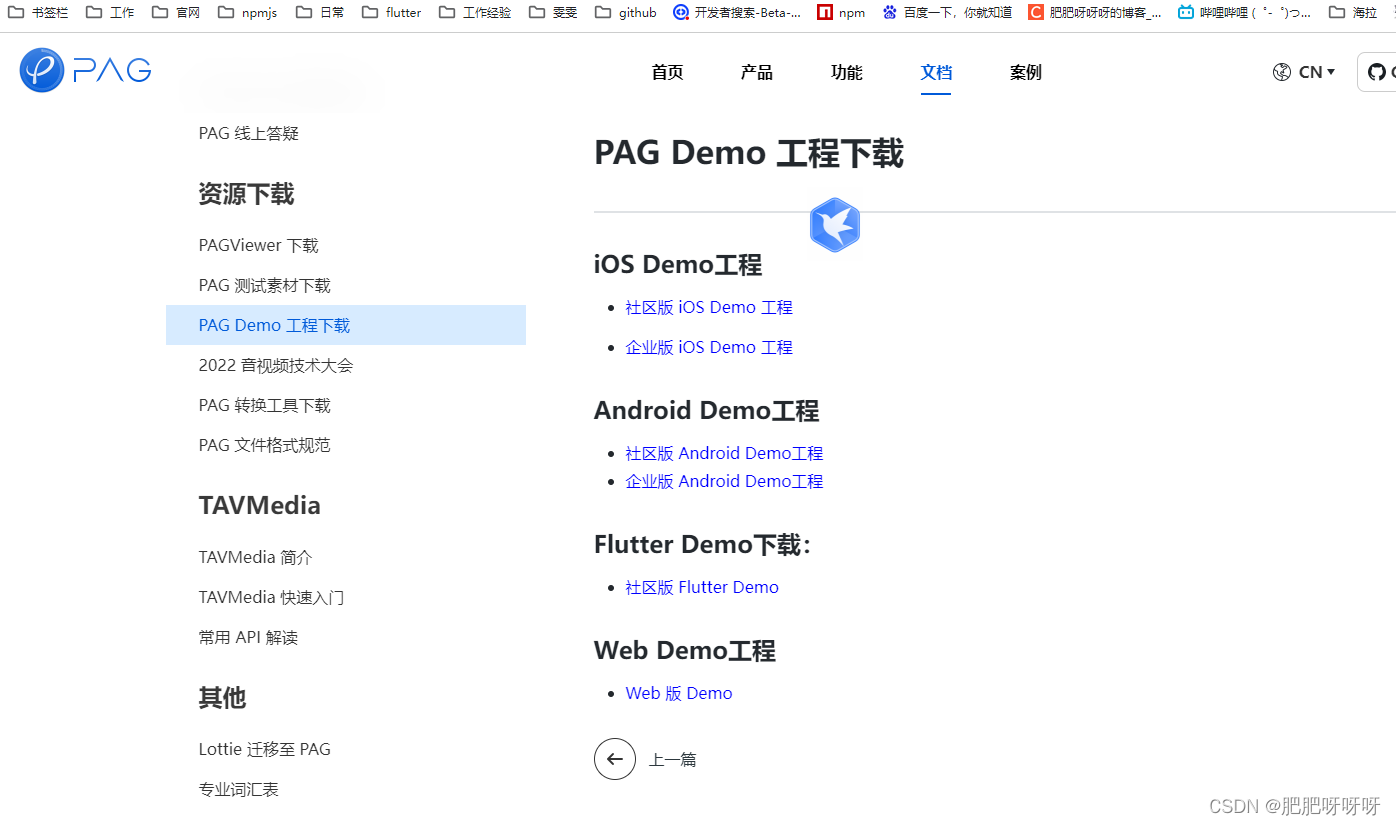The width and height of the screenshot is (1396, 825).
Task: Open the 工作 bookmark folder
Action: click(110, 13)
